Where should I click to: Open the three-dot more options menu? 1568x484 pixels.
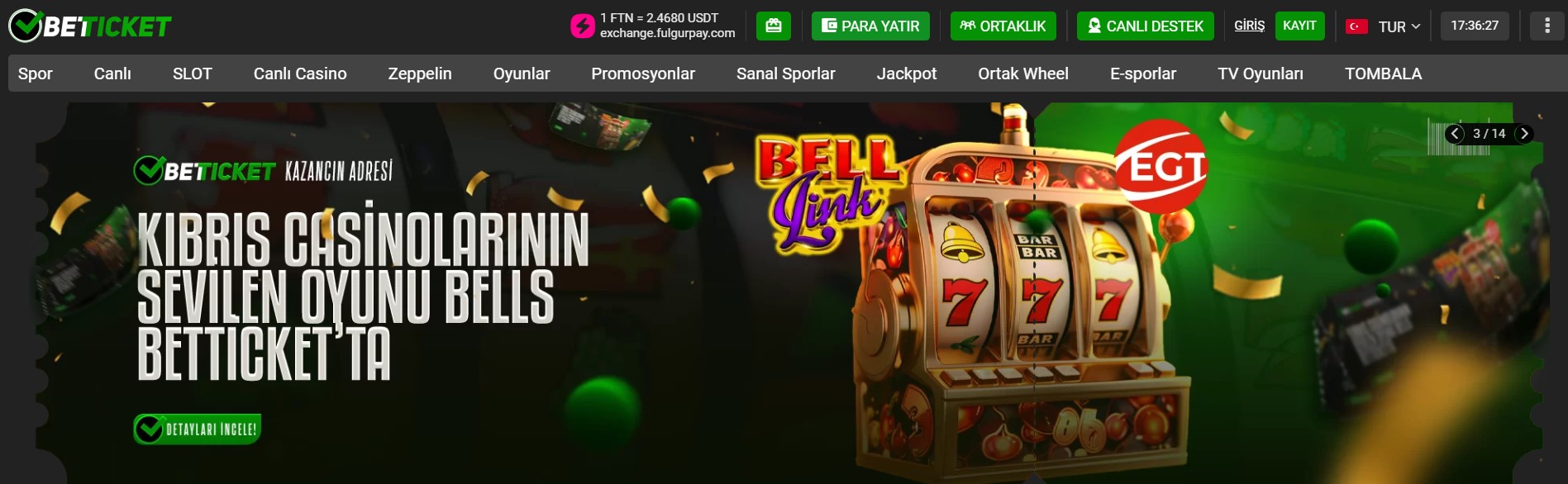point(1547,26)
